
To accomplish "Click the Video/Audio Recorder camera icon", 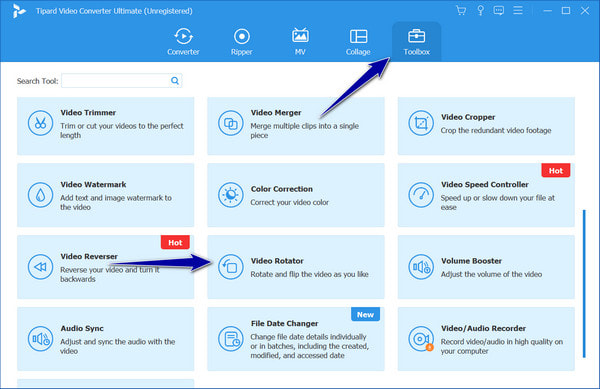I will click(x=421, y=339).
